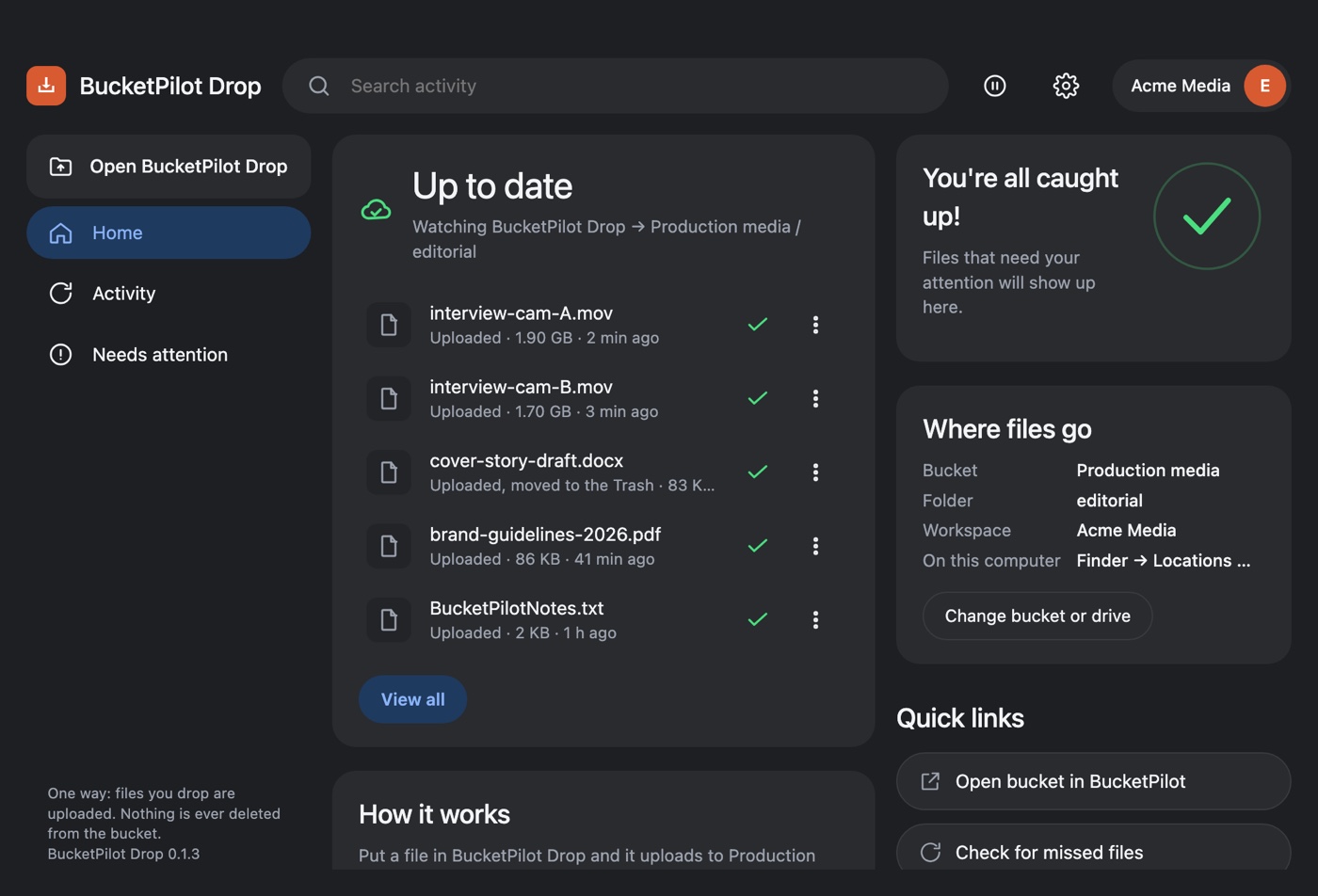Click file icon for interview-cam-A.mov
The image size is (1318, 896).
coord(388,325)
